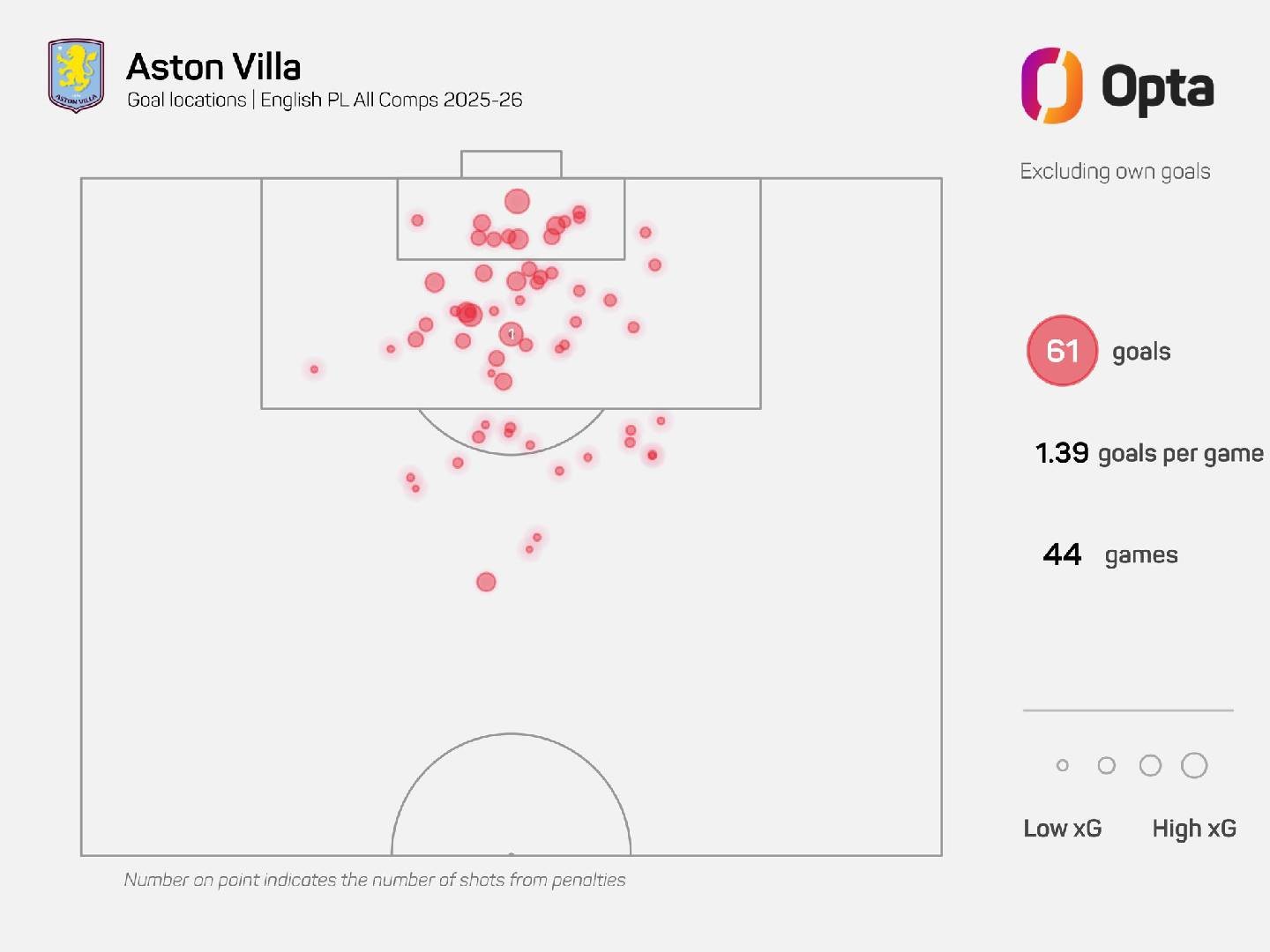Image resolution: width=1270 pixels, height=952 pixels.
Task: Click the penalty goal marker labeled 1
Action: (x=511, y=334)
